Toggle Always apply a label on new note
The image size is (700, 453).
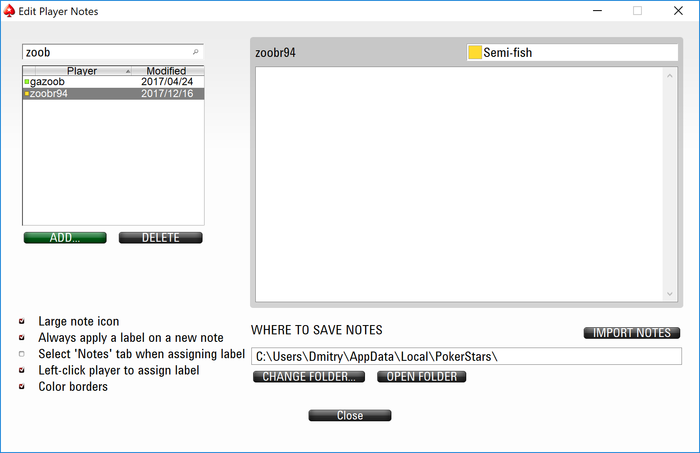pyautogui.click(x=21, y=337)
